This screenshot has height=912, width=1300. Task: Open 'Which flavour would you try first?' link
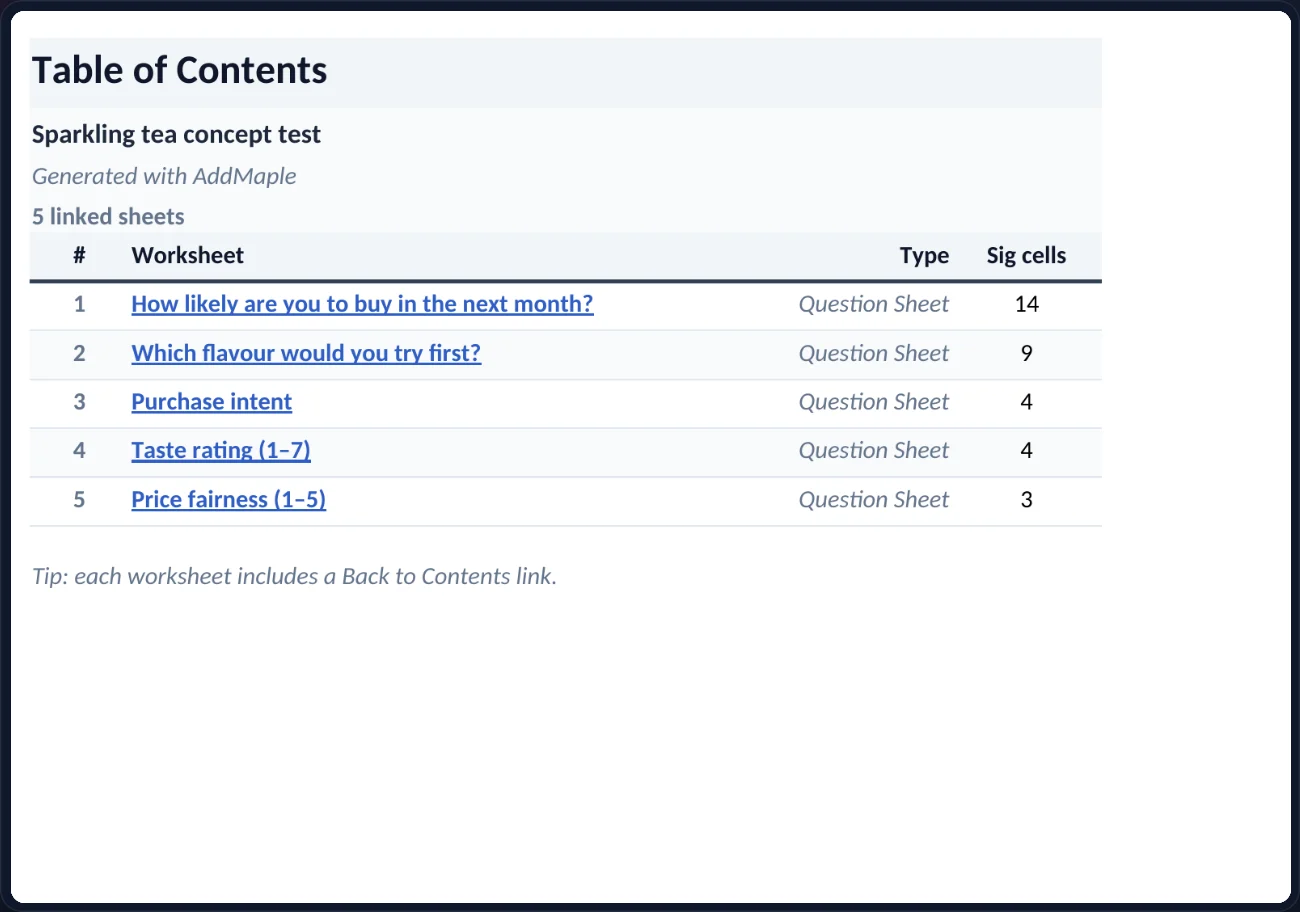coord(306,353)
